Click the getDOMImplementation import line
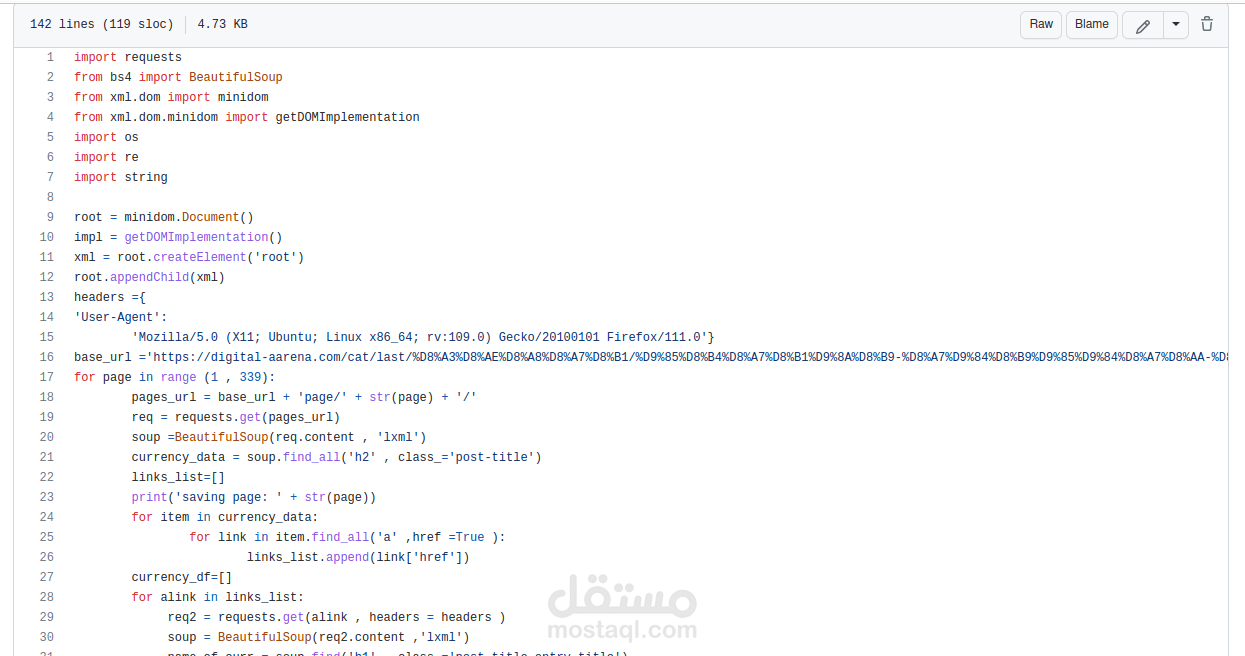 pos(247,117)
